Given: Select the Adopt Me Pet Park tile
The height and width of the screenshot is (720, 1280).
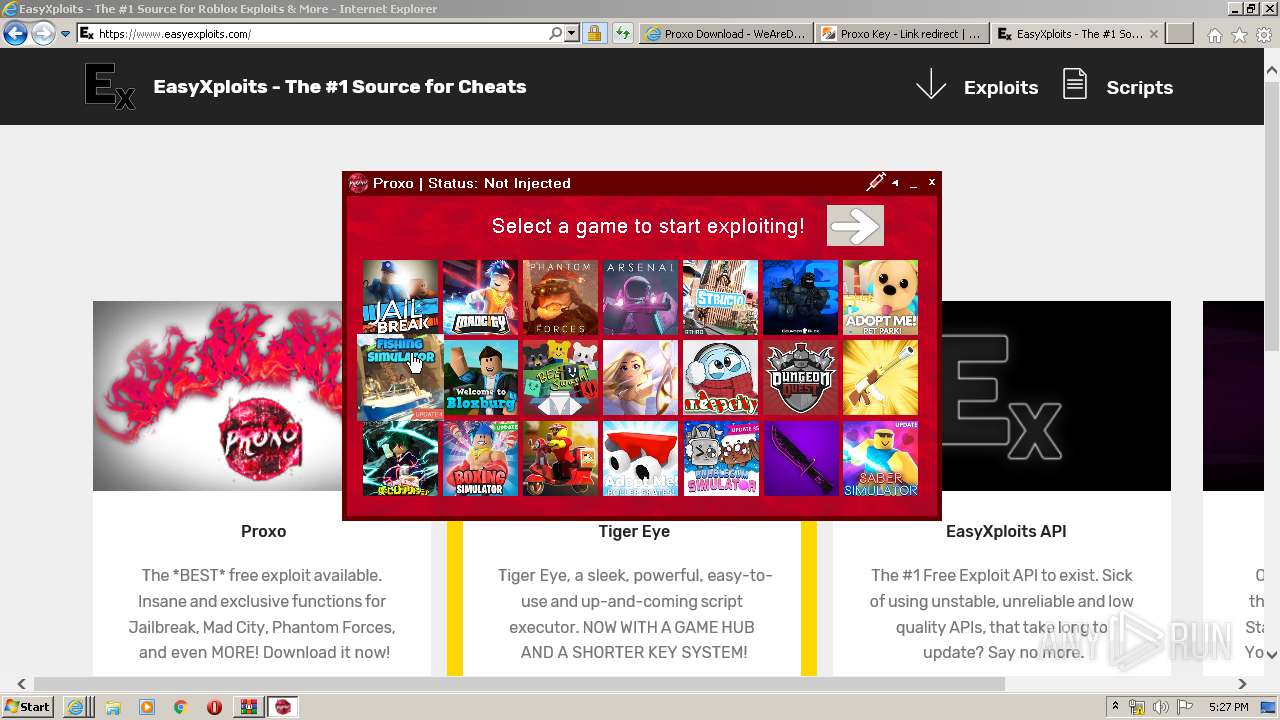Looking at the screenshot, I should pyautogui.click(x=880, y=297).
